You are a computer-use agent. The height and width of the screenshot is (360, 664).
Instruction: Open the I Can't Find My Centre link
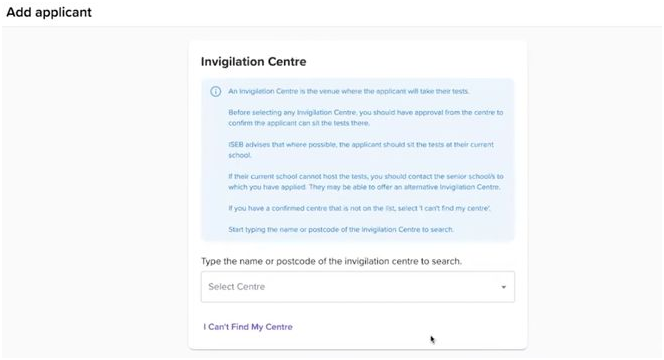(x=248, y=327)
